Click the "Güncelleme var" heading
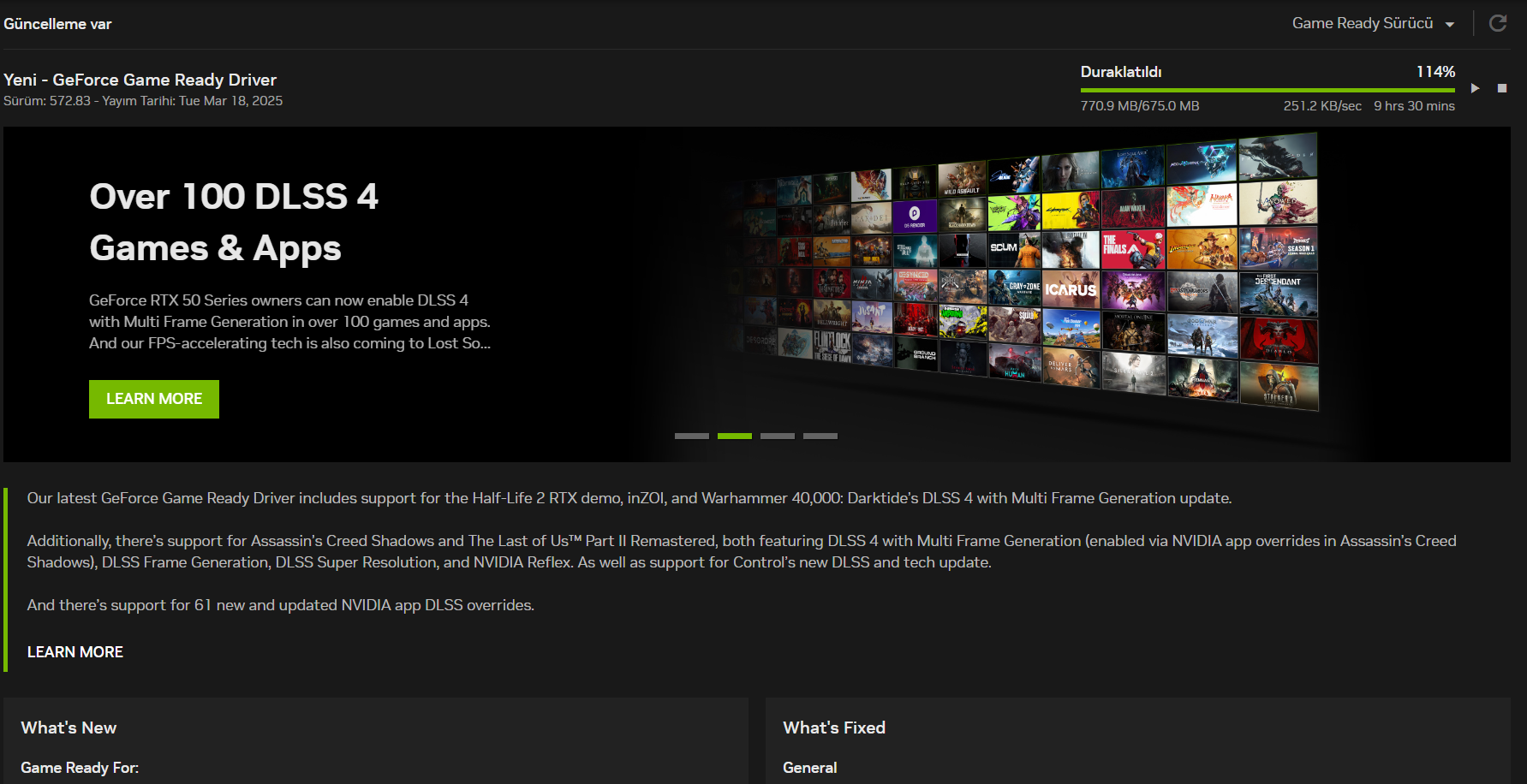 point(57,24)
